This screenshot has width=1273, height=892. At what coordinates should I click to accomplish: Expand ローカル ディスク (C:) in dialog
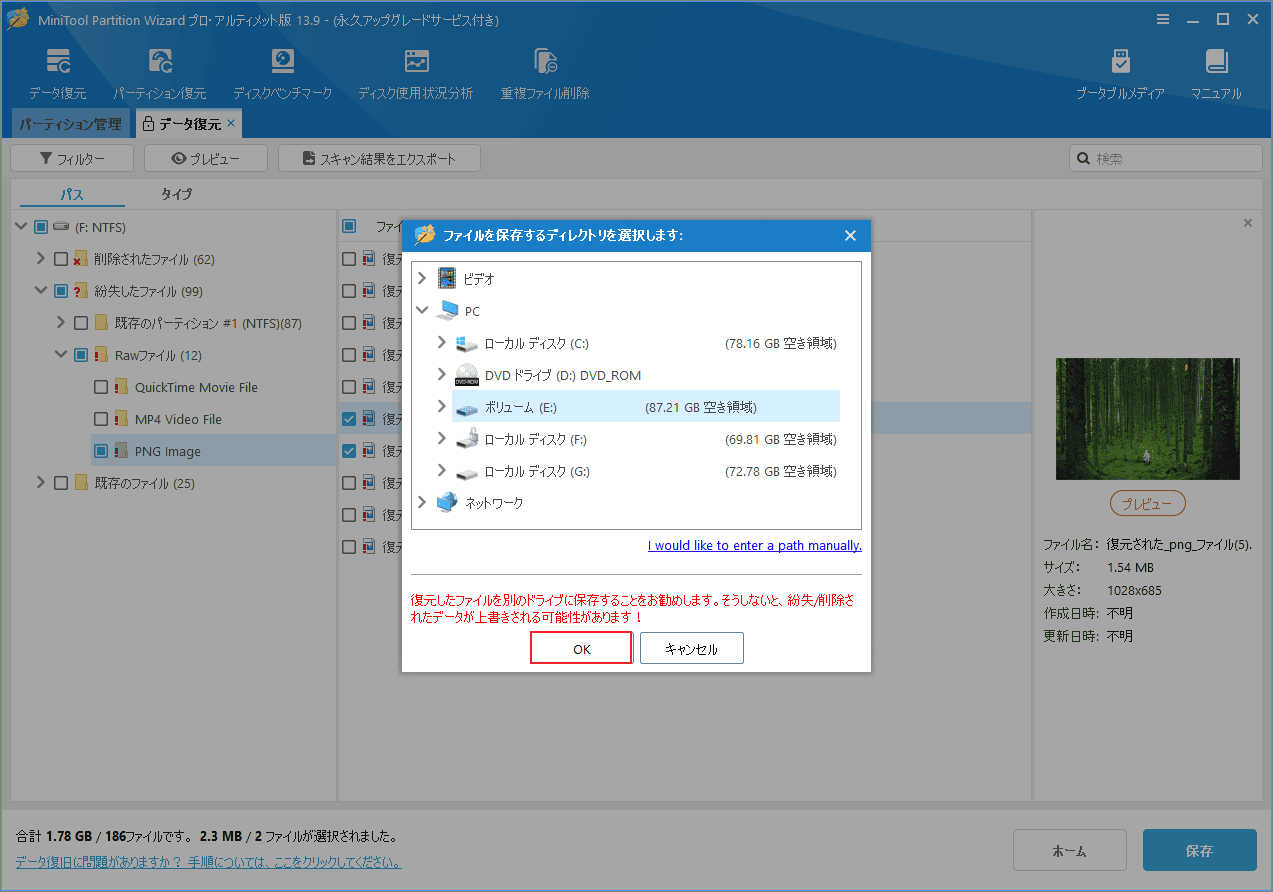pos(442,343)
